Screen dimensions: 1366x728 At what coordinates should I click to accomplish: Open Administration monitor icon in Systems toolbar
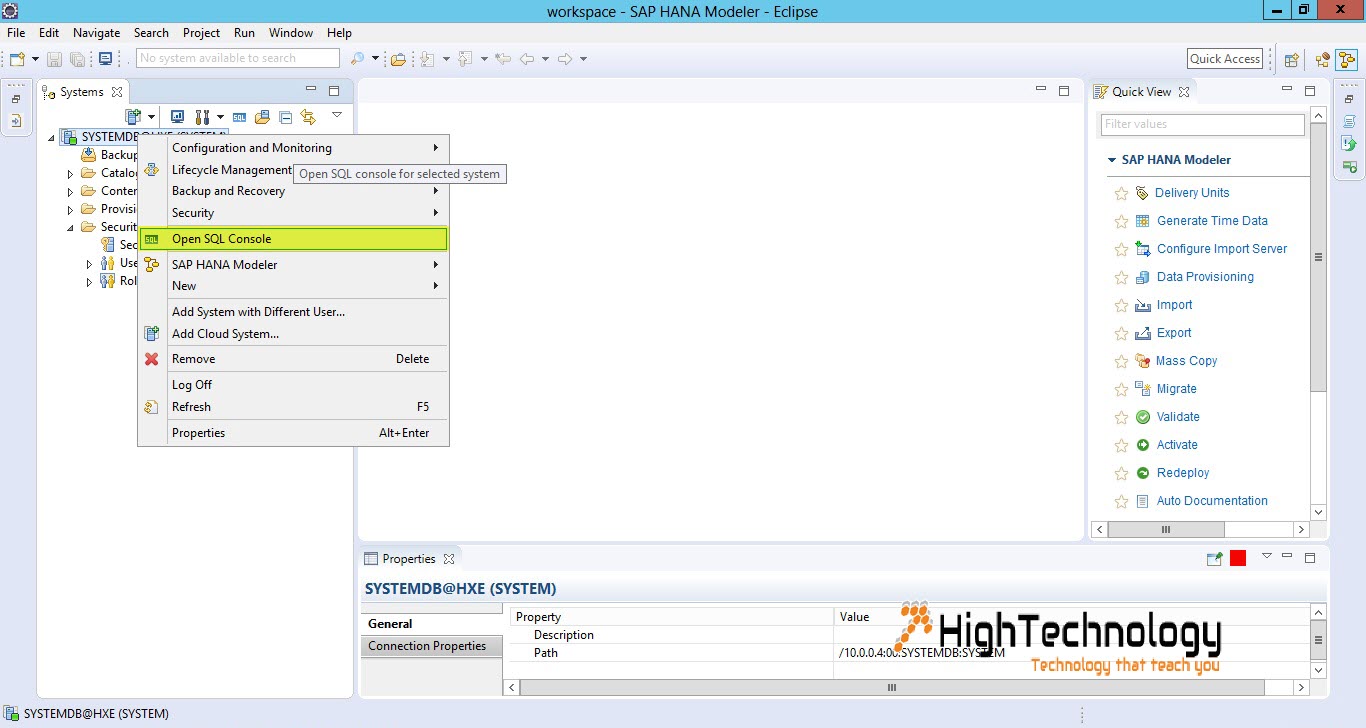(x=177, y=117)
